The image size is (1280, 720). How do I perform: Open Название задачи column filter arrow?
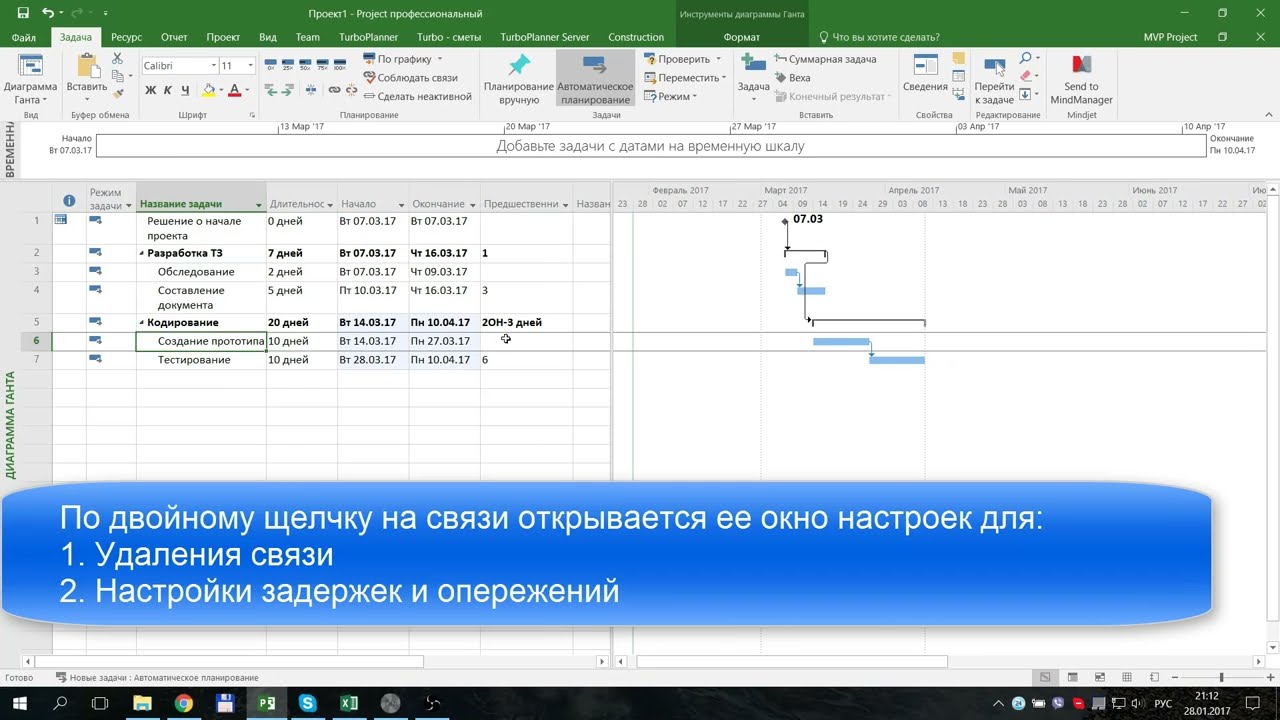(x=258, y=204)
